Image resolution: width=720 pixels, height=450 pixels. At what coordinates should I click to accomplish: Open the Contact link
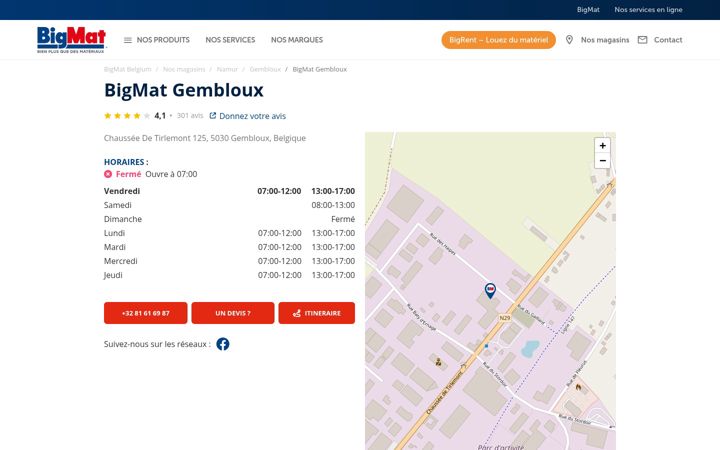(x=668, y=40)
